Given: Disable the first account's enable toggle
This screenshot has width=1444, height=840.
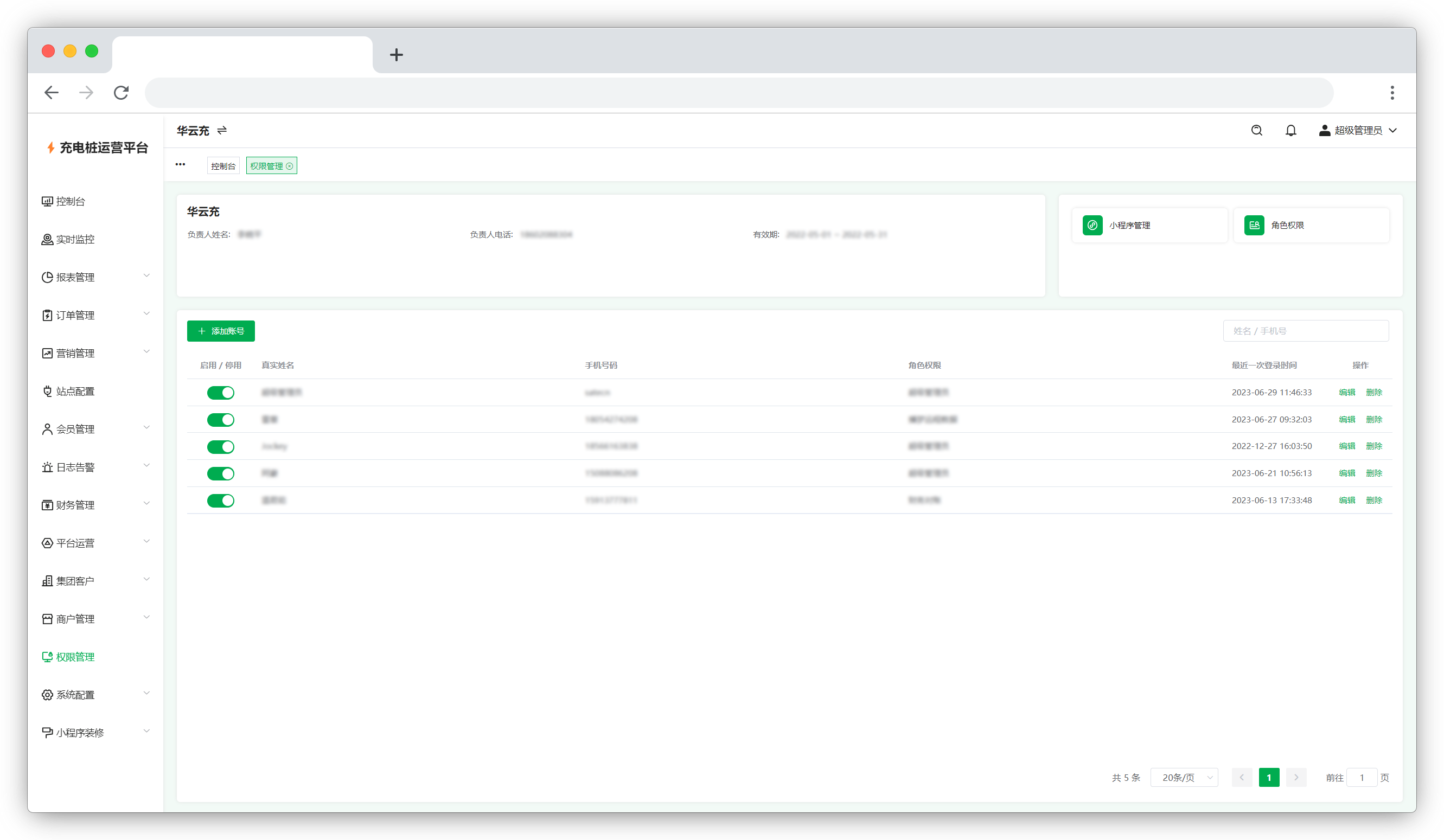Looking at the screenshot, I should (221, 393).
